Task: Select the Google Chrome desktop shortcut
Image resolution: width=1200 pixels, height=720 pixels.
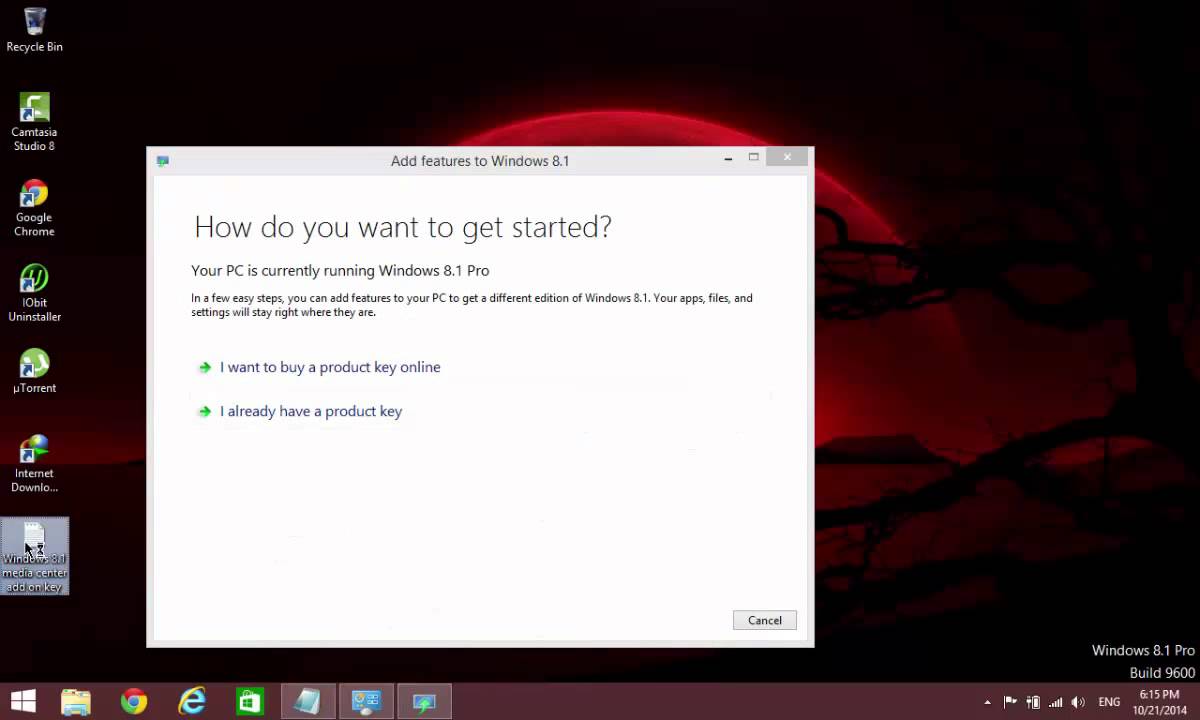Action: [x=34, y=208]
